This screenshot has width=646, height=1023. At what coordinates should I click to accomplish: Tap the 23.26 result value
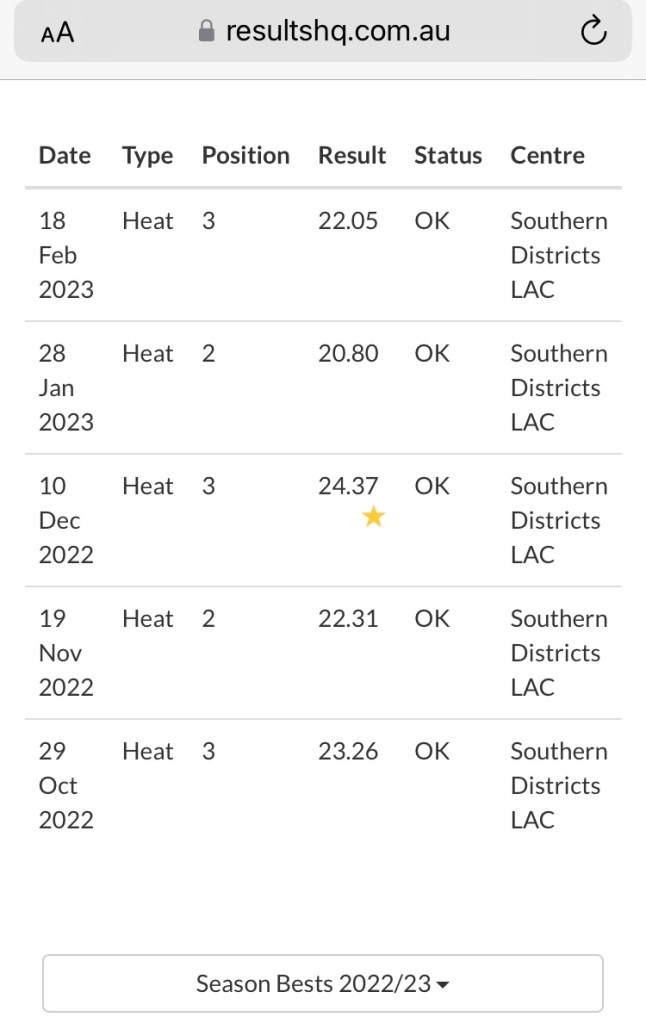(348, 751)
